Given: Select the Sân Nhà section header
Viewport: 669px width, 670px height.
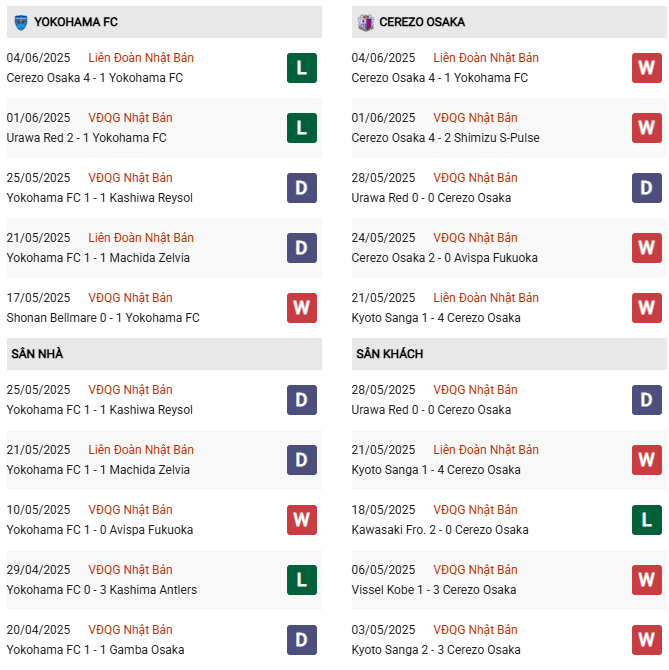Looking at the screenshot, I should (x=37, y=354).
